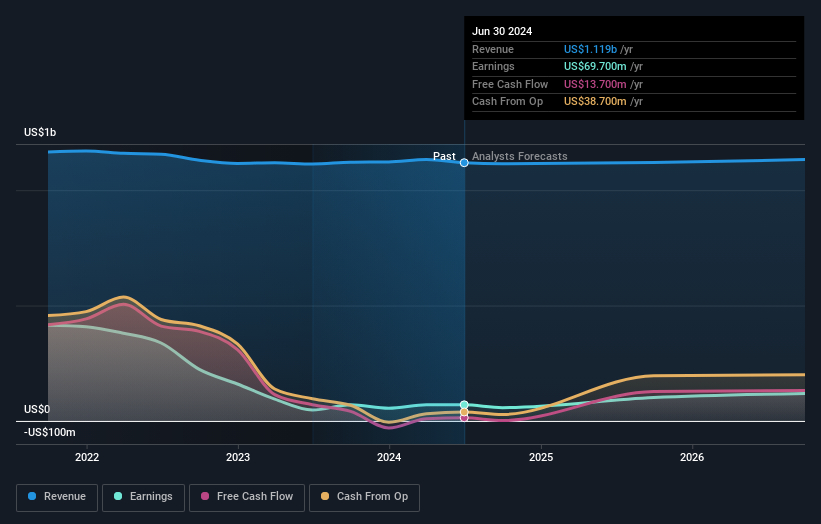
Task: Click the Earnings row label in tooltip
Action: pyautogui.click(x=493, y=66)
